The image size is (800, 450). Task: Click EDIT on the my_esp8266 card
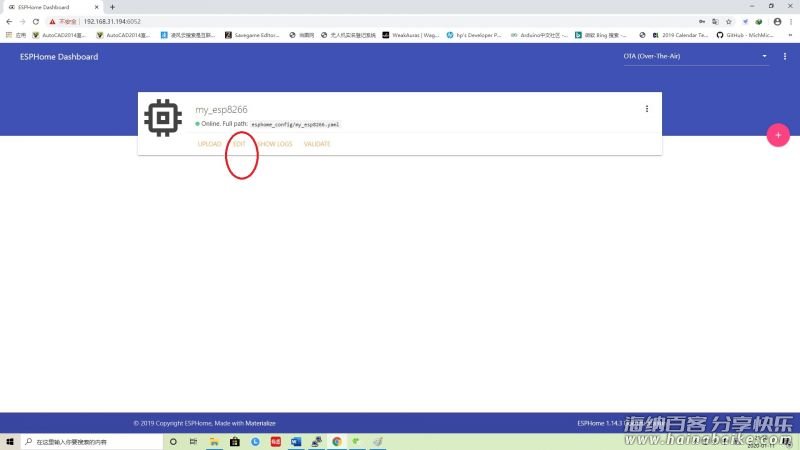[239, 144]
